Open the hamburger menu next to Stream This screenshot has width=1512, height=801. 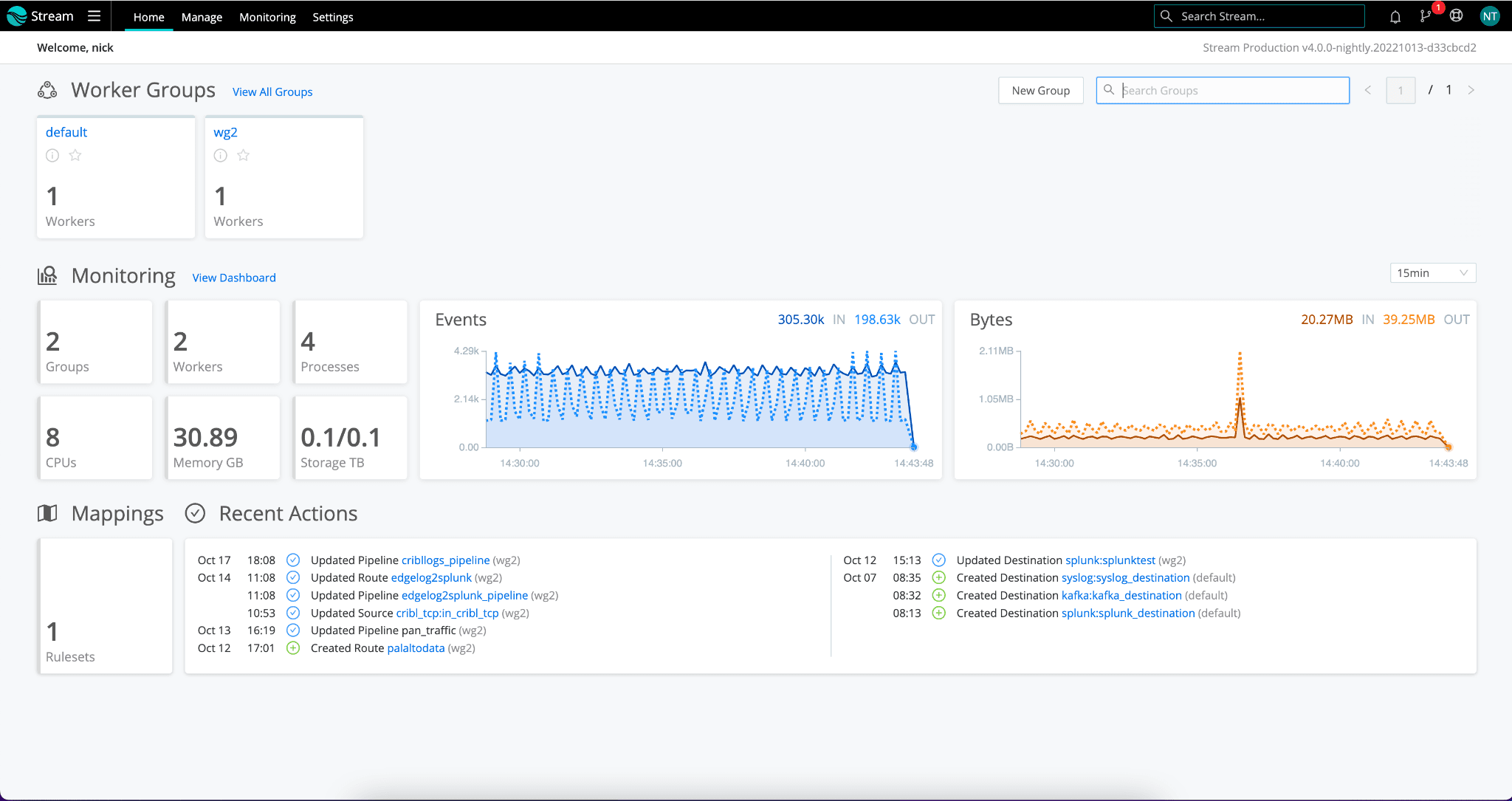pos(94,16)
